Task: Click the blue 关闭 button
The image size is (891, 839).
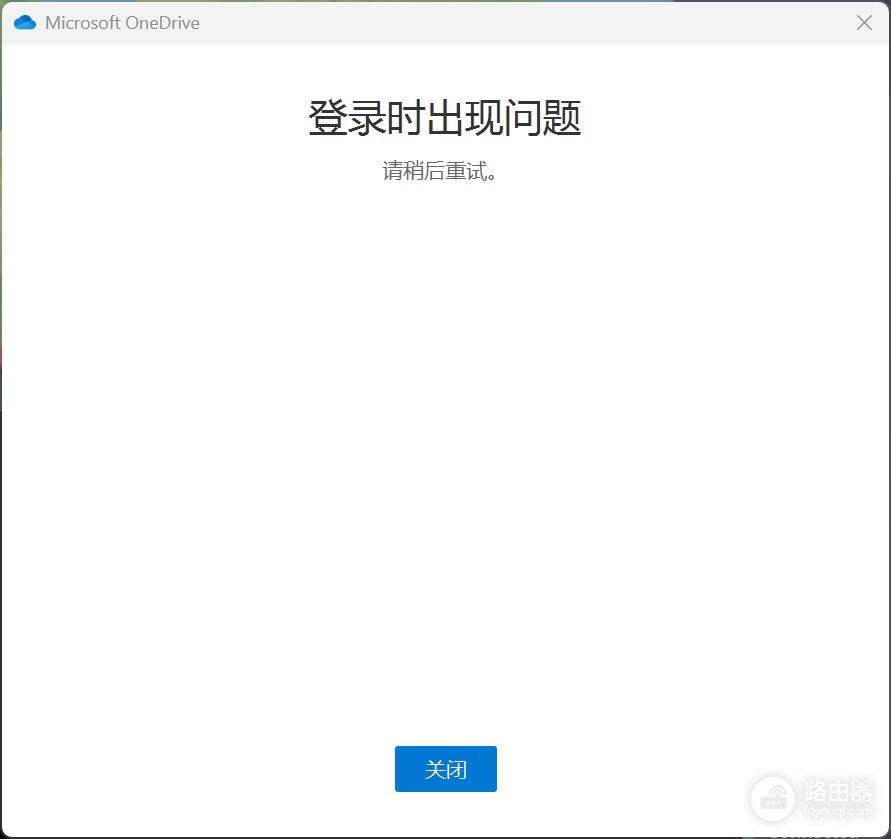Action: click(446, 769)
